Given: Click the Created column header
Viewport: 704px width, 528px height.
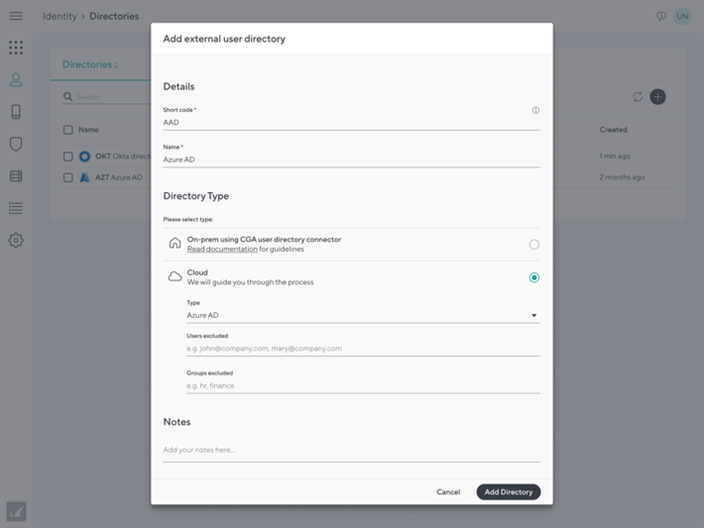Looking at the screenshot, I should click(613, 130).
